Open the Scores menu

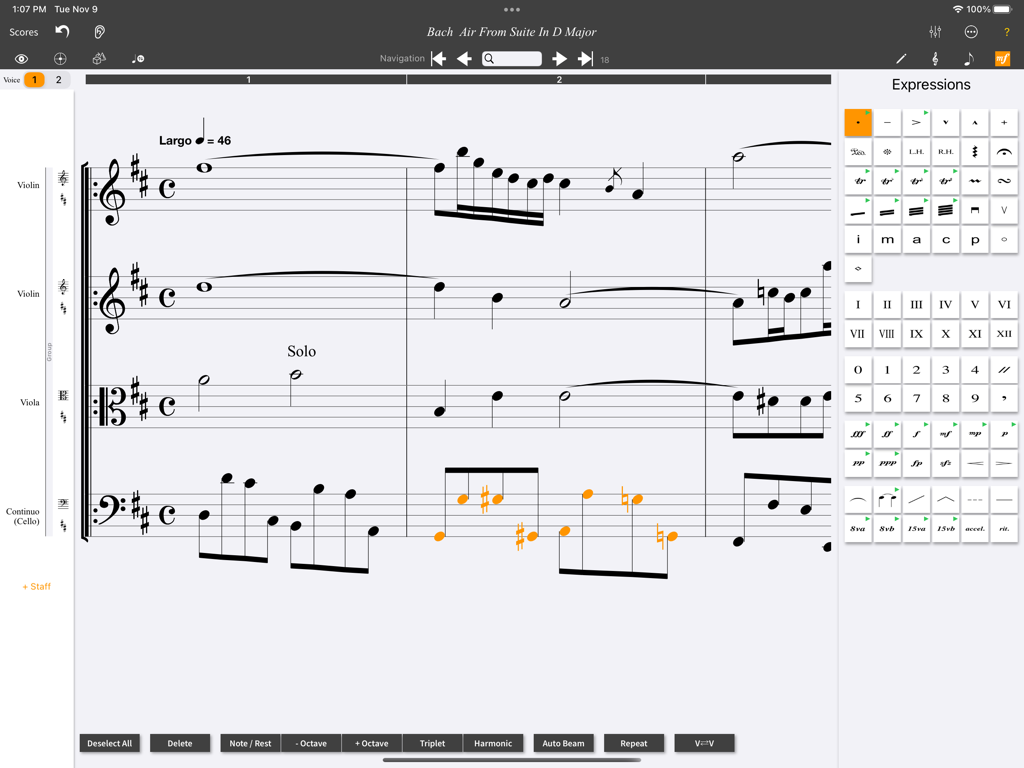click(25, 31)
